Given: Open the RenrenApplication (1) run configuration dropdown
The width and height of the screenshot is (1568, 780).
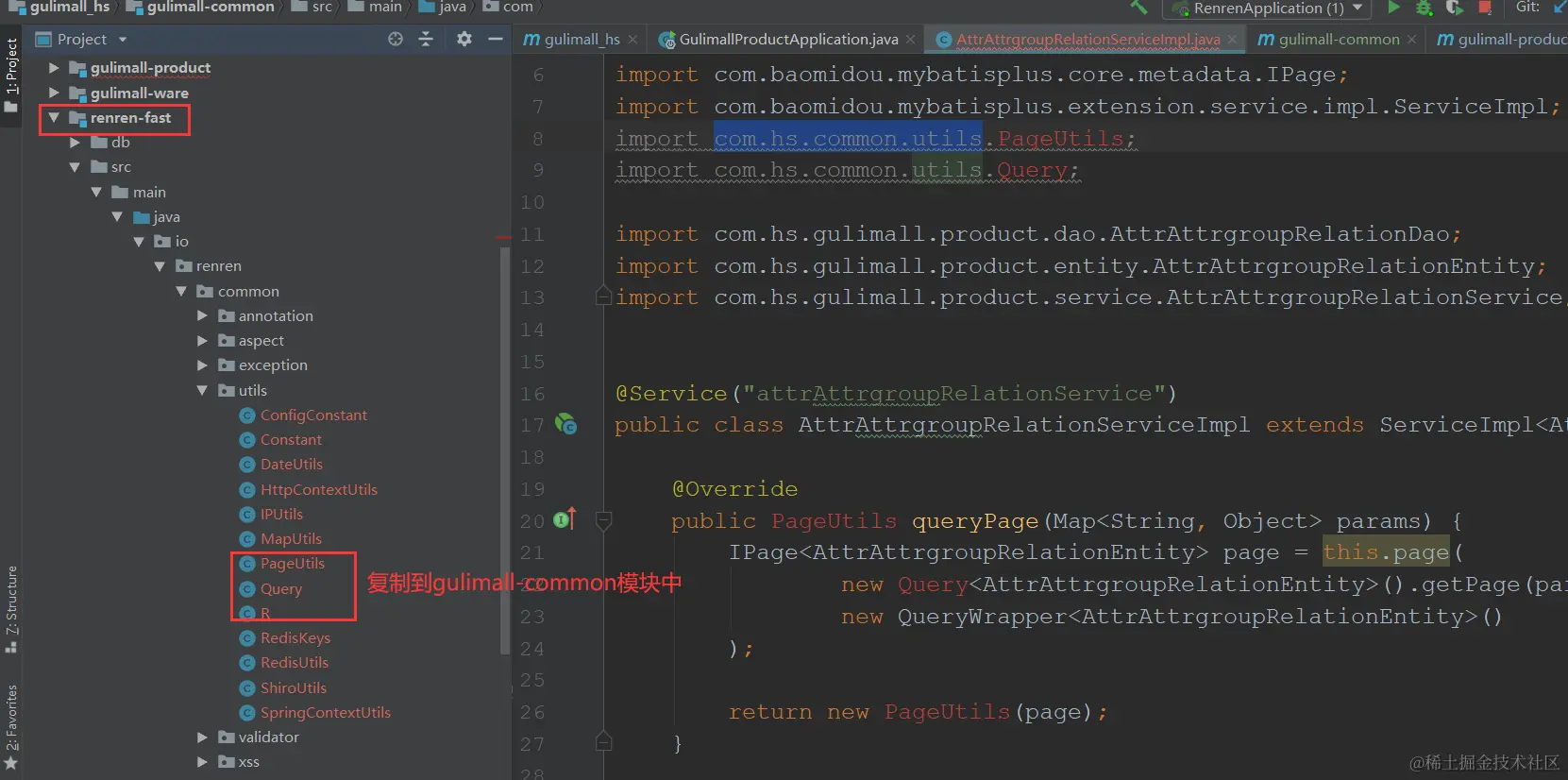Looking at the screenshot, I should (1269, 8).
